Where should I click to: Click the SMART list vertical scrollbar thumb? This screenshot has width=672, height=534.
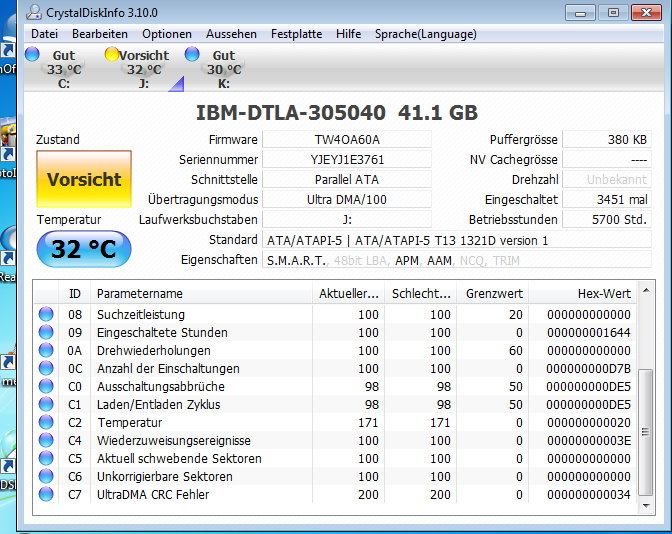pos(646,432)
